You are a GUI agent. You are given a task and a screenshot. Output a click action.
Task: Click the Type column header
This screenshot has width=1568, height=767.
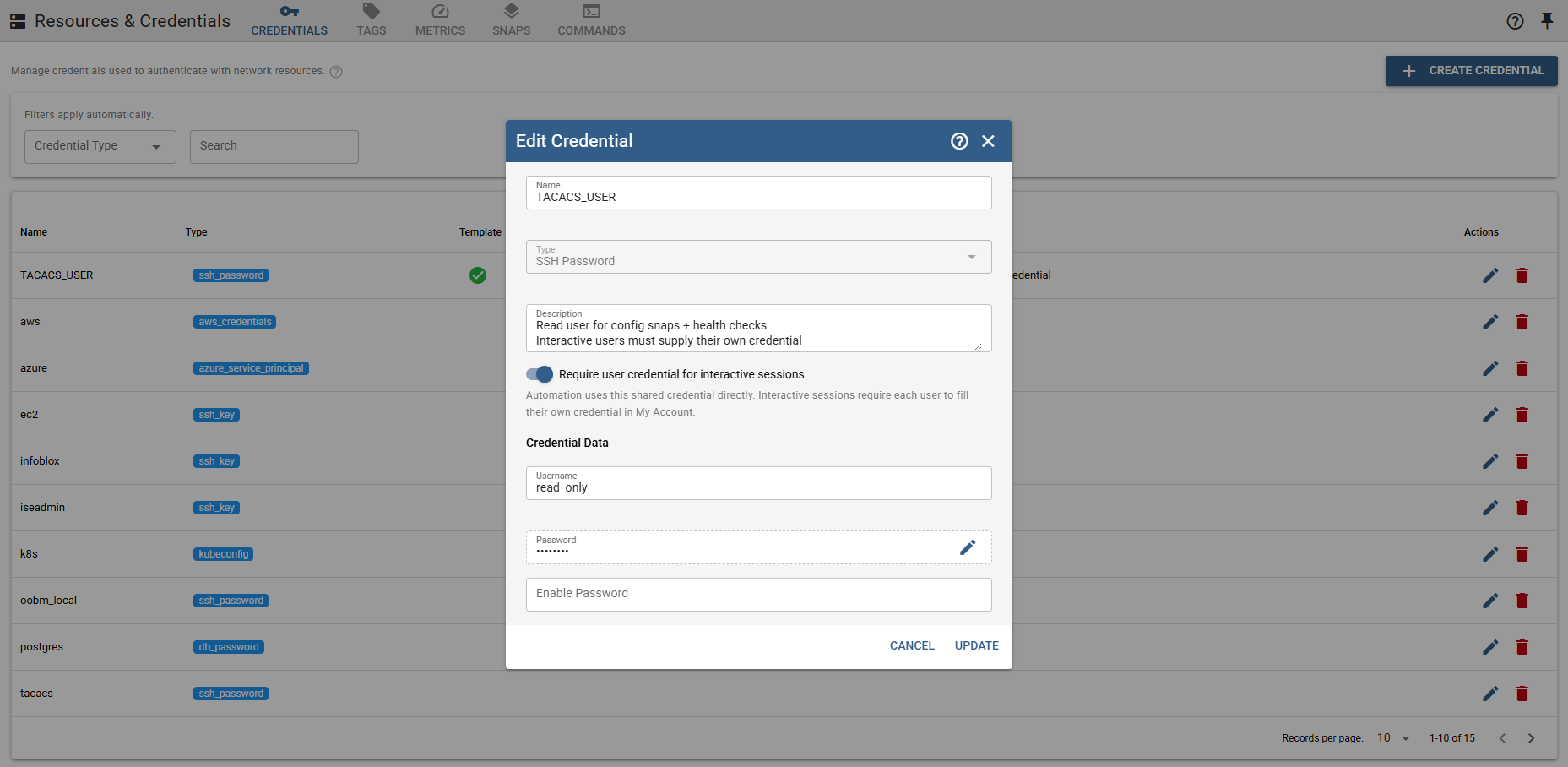click(x=196, y=232)
